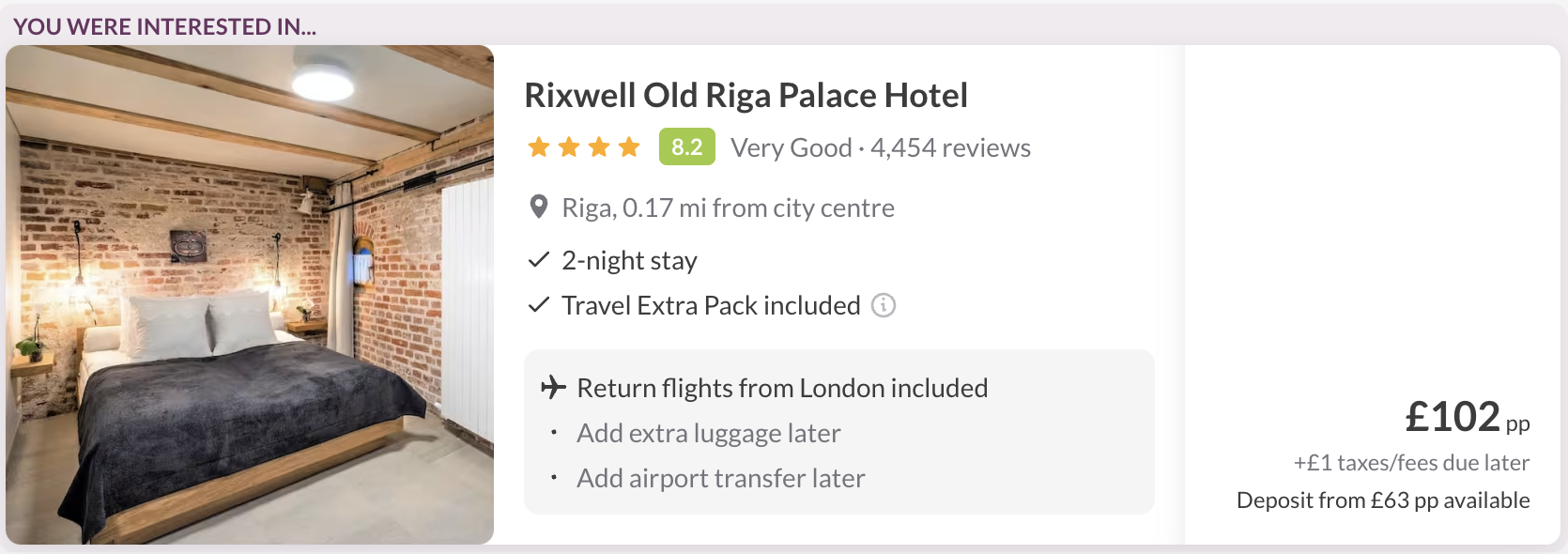Click the location pin icon
Image resolution: width=1568 pixels, height=554 pixels.
539,207
